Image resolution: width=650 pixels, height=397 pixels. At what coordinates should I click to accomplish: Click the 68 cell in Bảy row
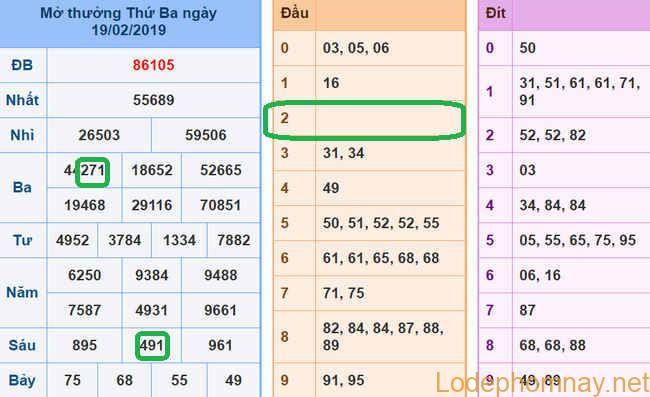[125, 380]
